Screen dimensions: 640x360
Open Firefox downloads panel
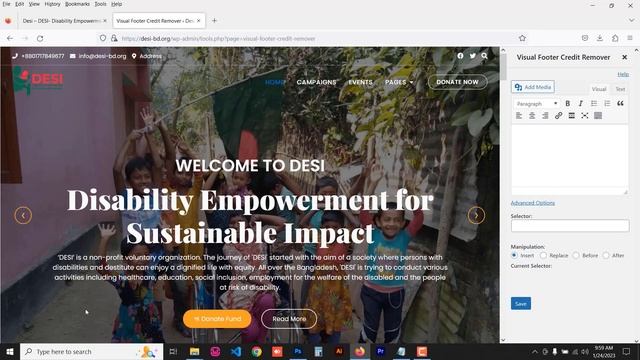(600, 38)
